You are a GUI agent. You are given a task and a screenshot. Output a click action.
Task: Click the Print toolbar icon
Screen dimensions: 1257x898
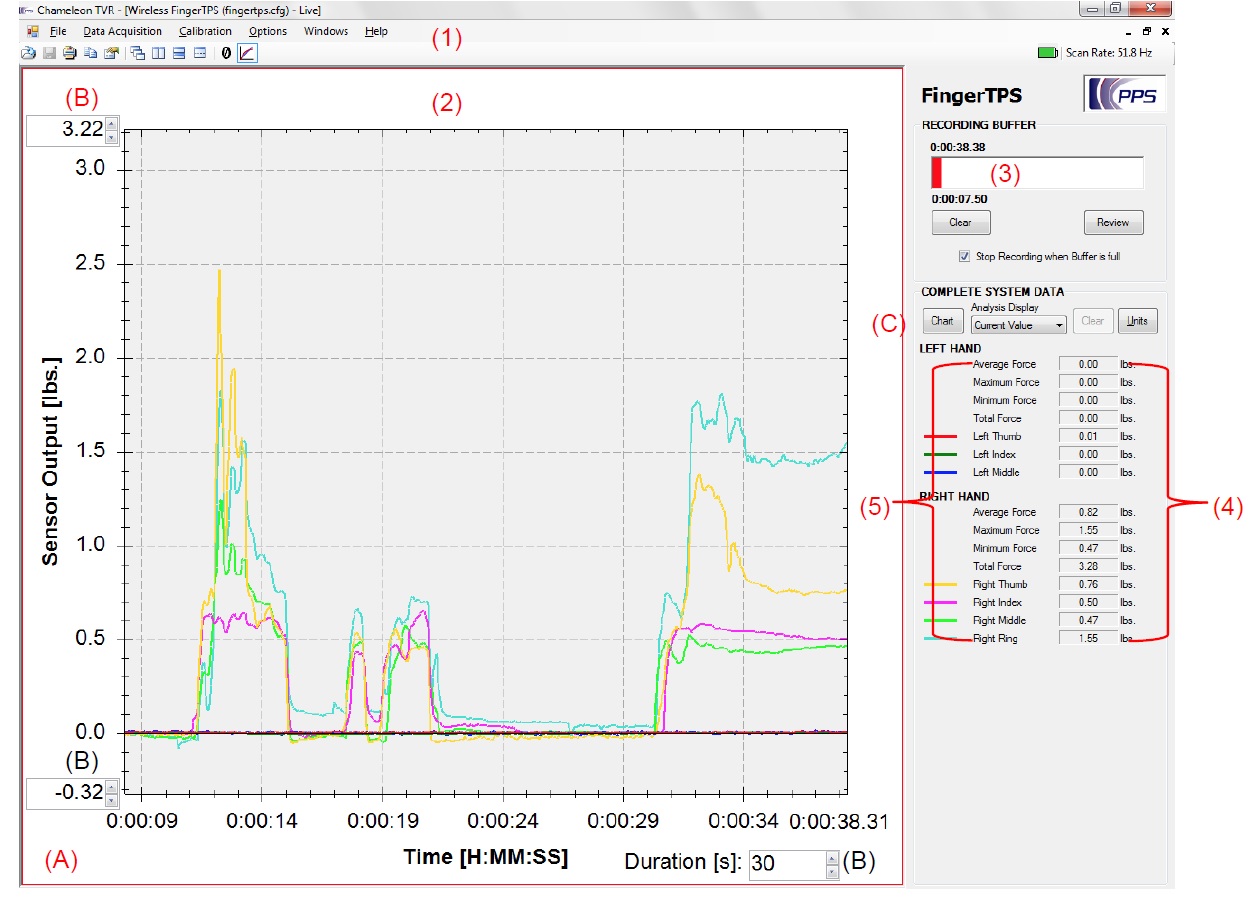point(69,53)
